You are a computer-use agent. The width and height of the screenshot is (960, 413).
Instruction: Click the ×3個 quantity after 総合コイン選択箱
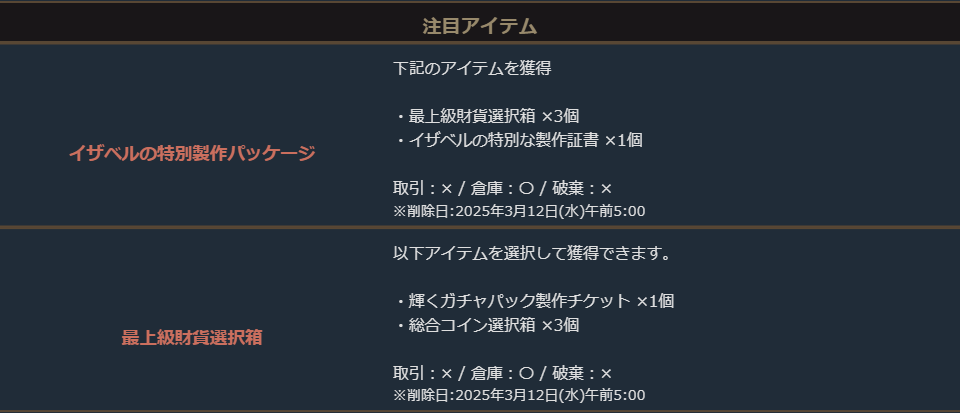pos(560,325)
